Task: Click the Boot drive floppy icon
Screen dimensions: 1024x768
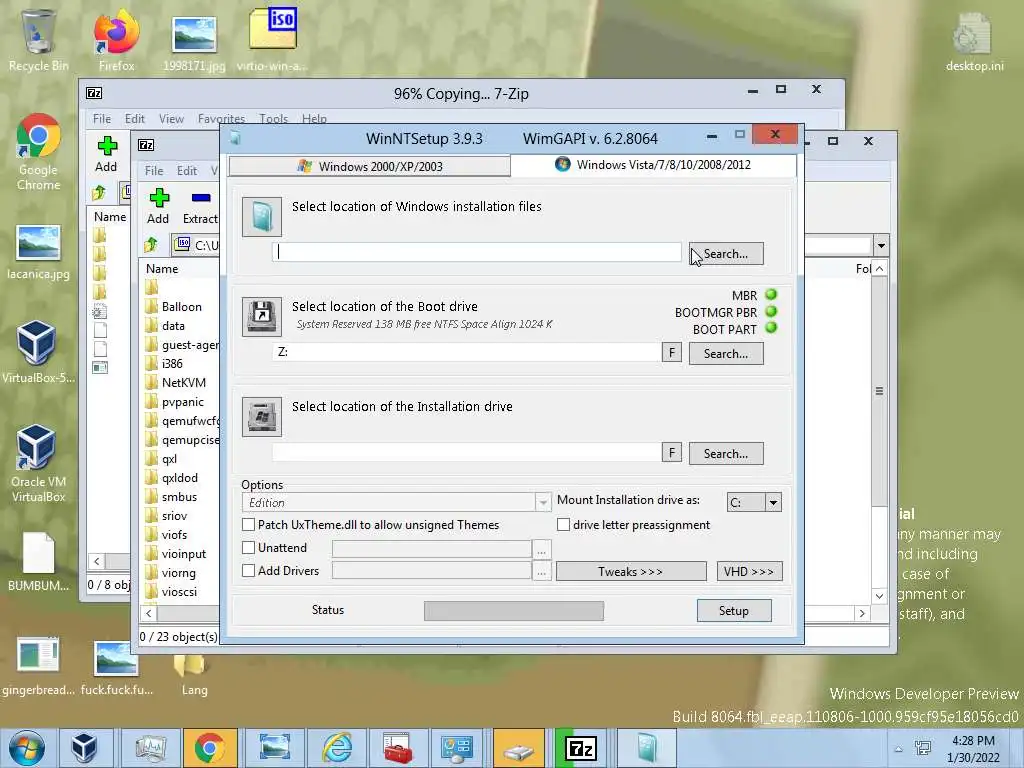Action: coord(262,317)
